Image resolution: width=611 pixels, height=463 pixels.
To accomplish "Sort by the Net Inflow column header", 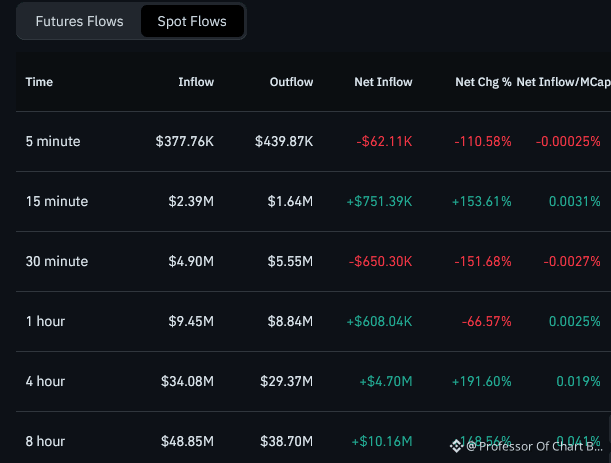I will (383, 82).
